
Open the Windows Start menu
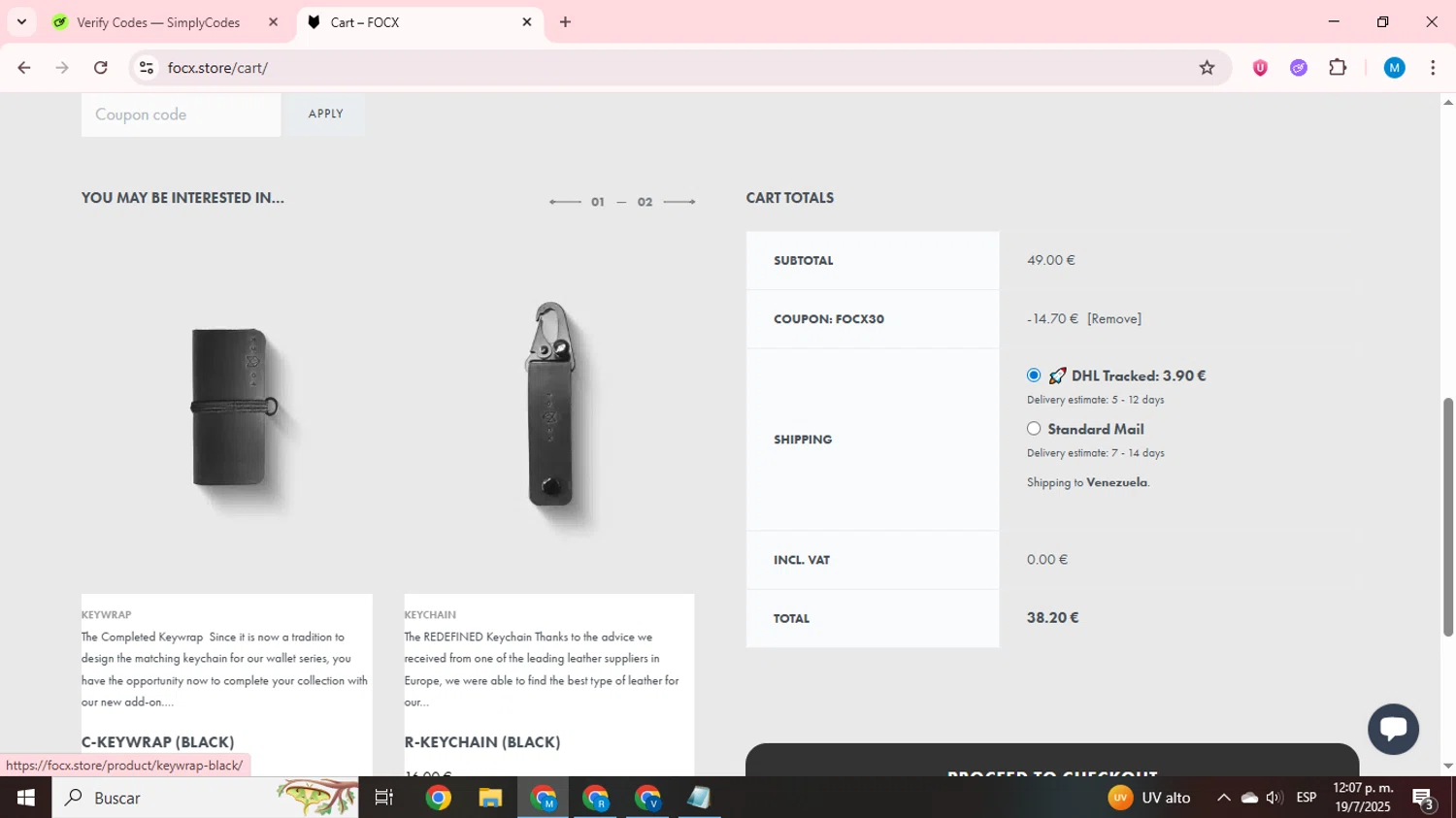pyautogui.click(x=25, y=798)
